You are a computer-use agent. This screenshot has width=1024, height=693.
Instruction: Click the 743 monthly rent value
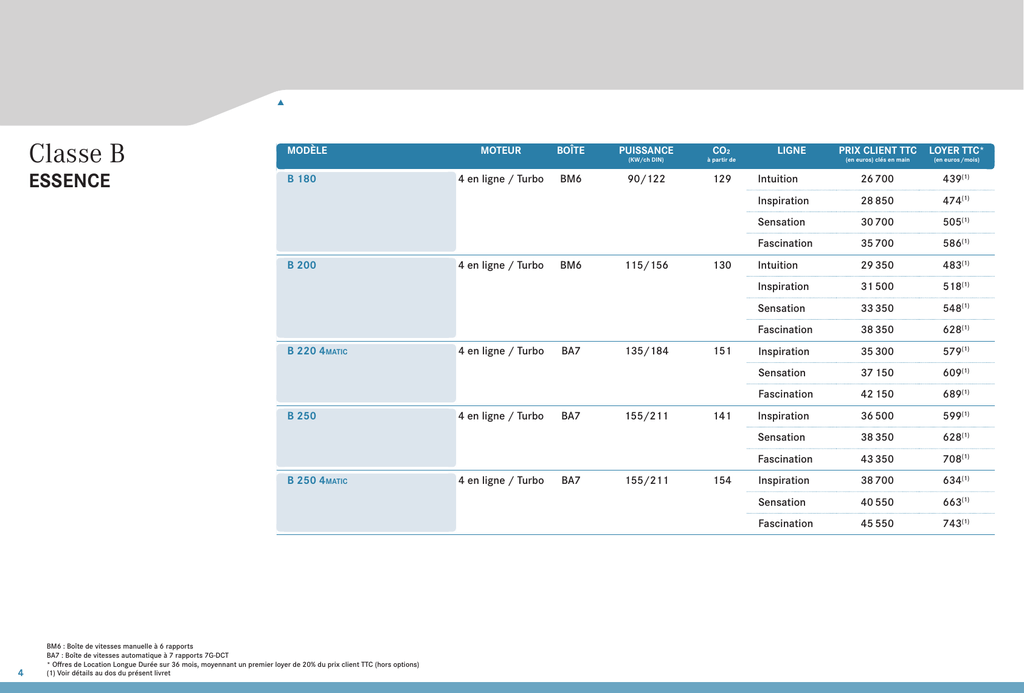[955, 524]
